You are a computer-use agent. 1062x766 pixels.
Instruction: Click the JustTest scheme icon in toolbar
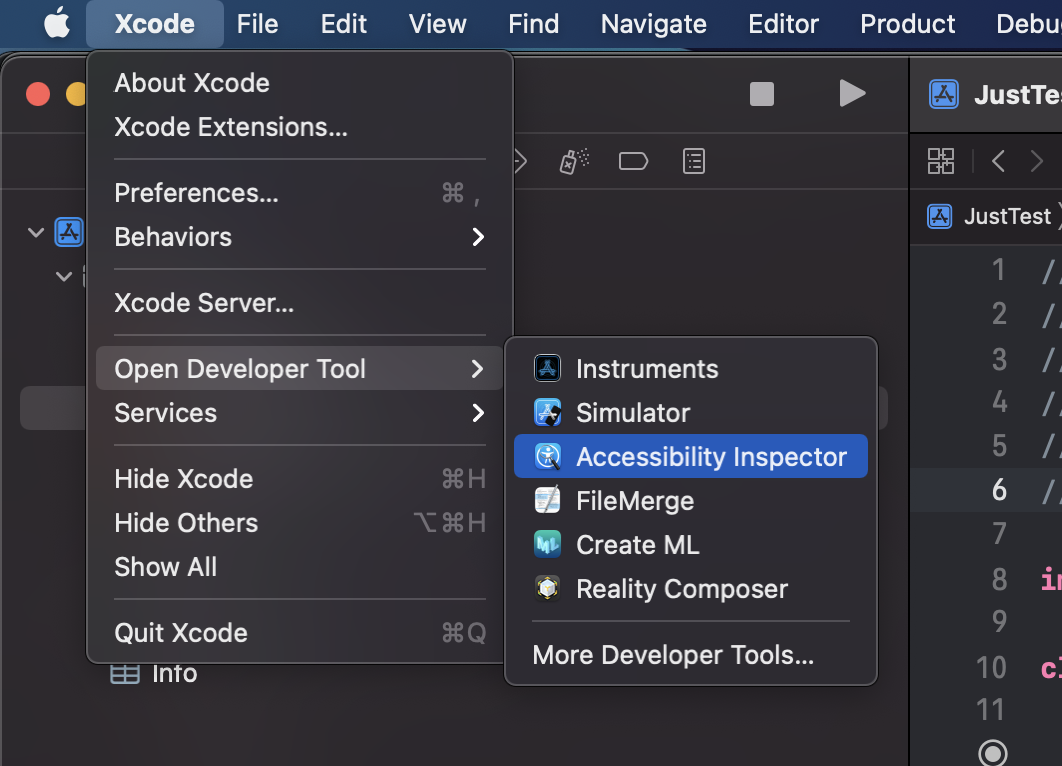click(943, 94)
